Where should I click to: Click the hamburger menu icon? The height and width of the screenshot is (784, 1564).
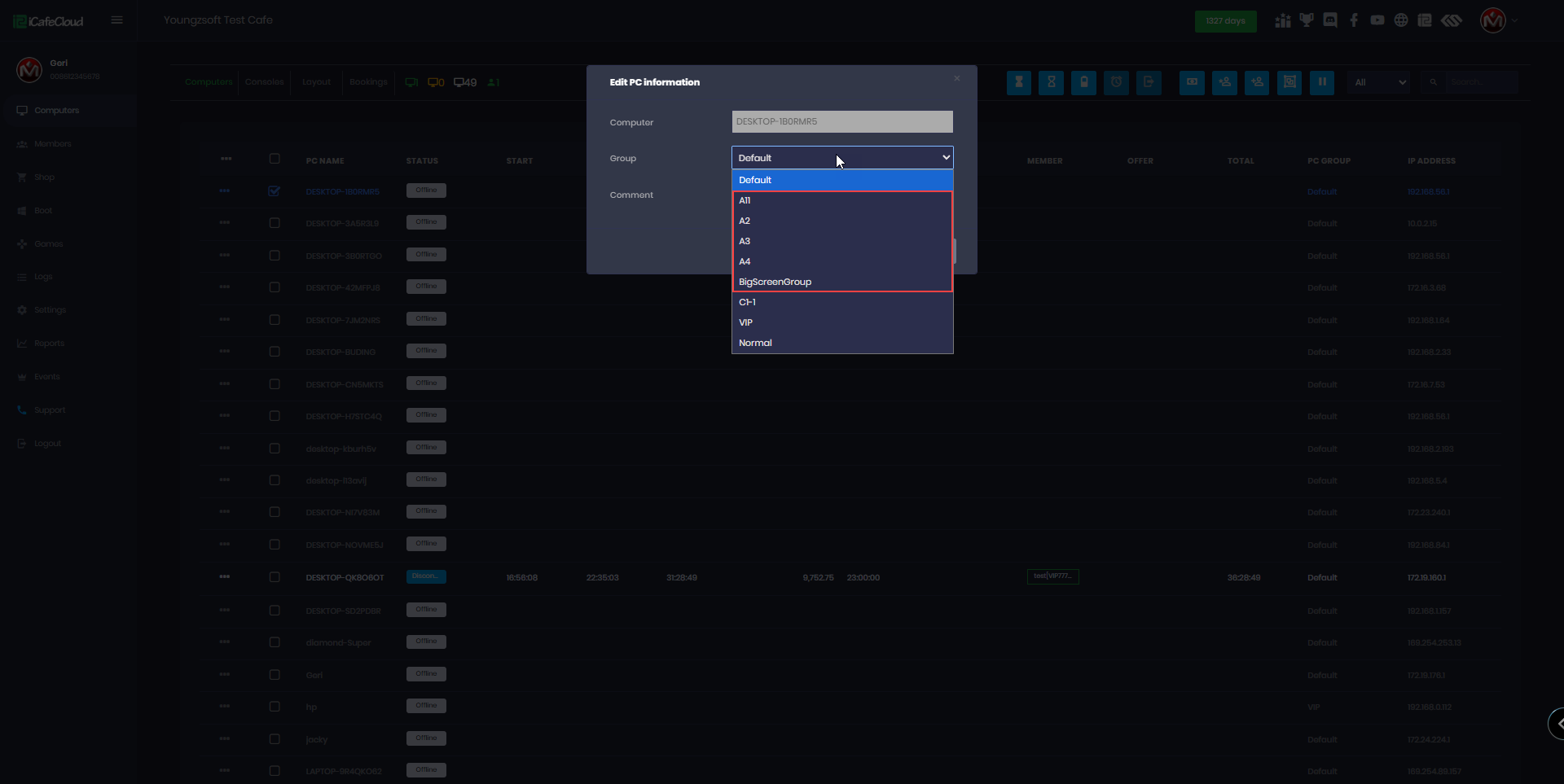117,20
